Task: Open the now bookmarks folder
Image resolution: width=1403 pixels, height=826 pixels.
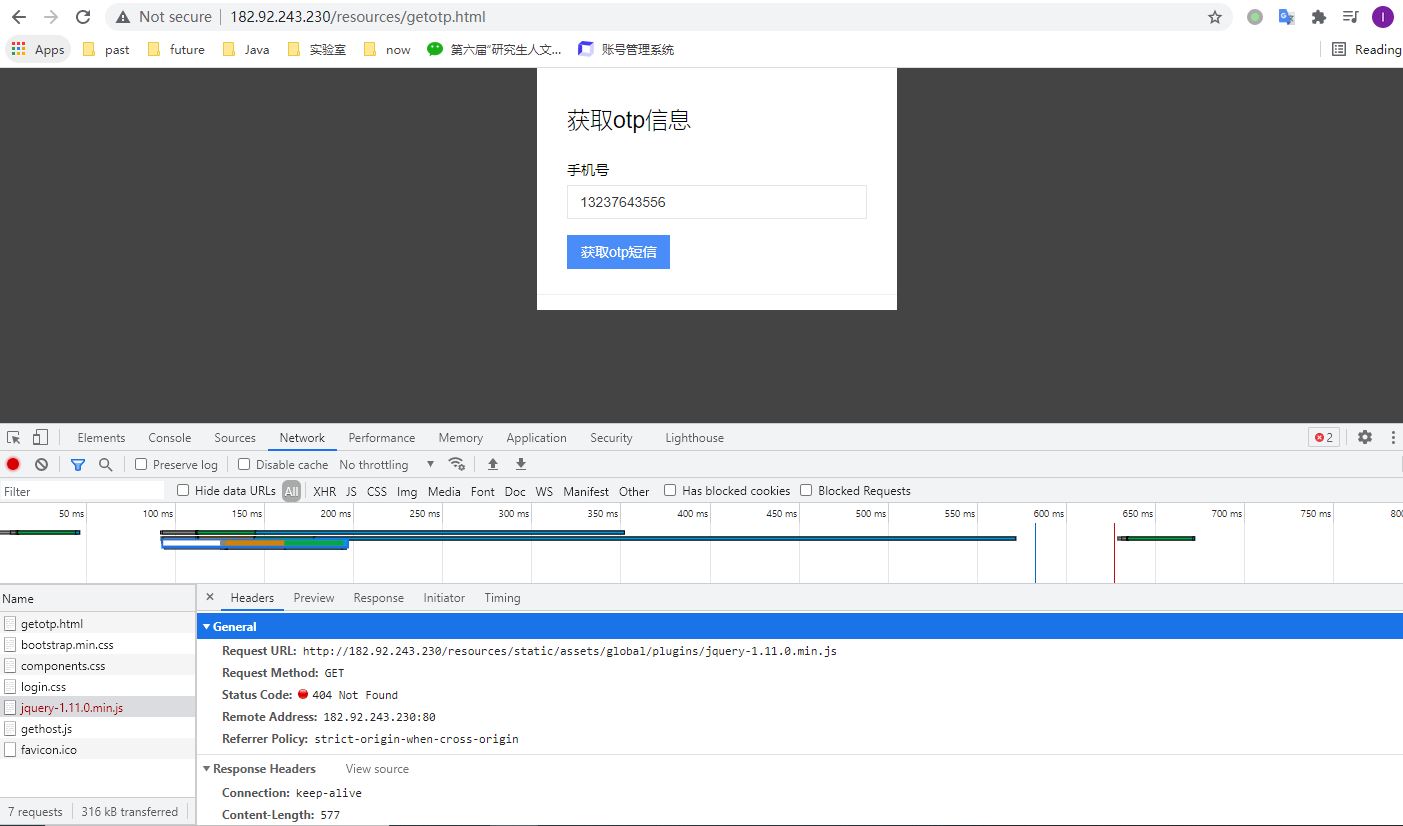Action: [x=387, y=49]
